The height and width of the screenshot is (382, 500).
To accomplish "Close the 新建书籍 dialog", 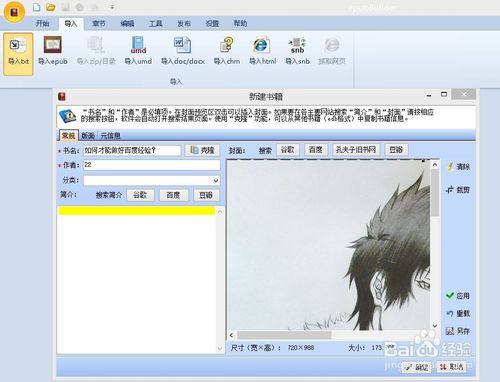I will (x=463, y=94).
